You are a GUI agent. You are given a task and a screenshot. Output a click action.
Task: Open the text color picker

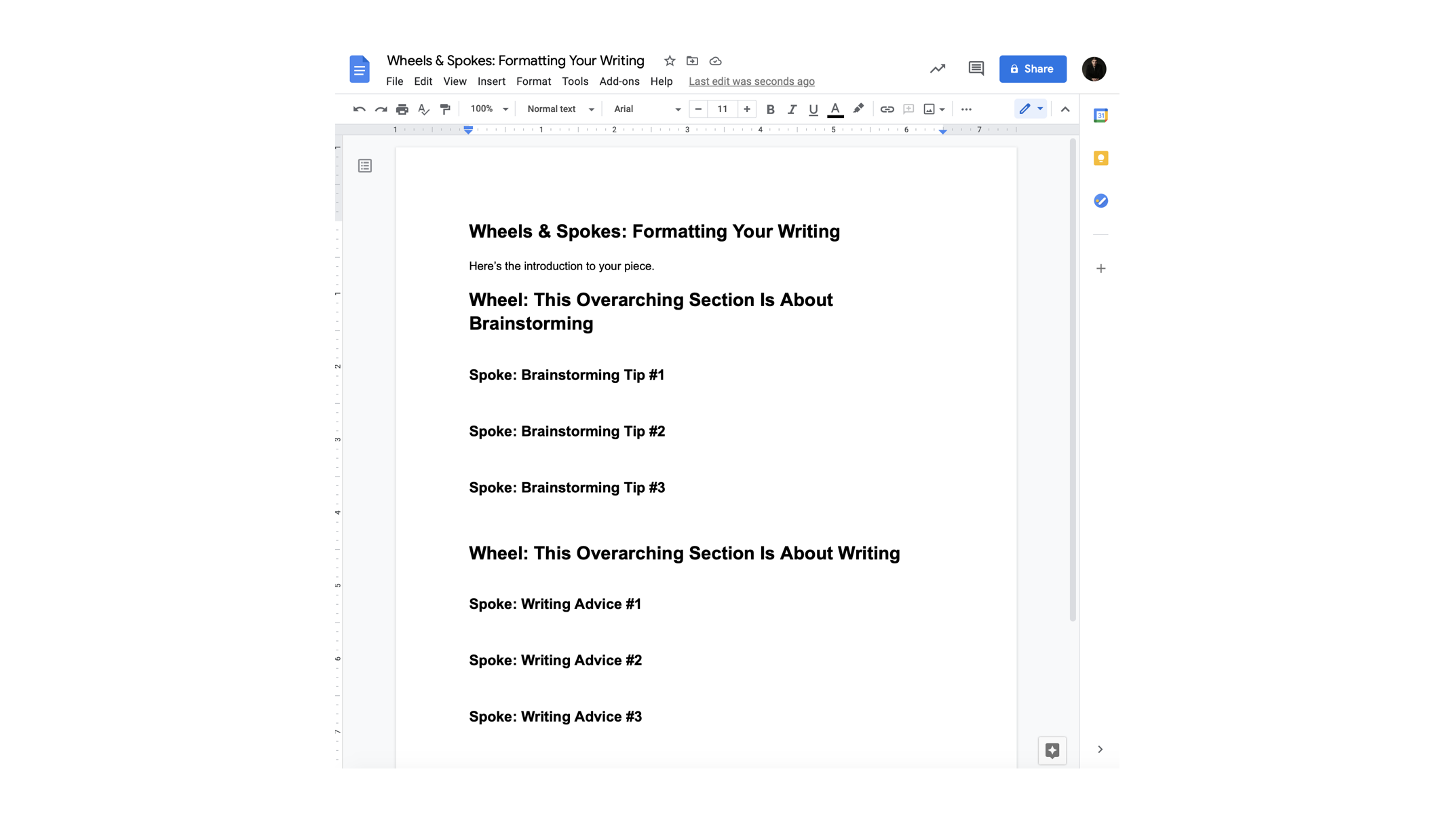pyautogui.click(x=835, y=109)
